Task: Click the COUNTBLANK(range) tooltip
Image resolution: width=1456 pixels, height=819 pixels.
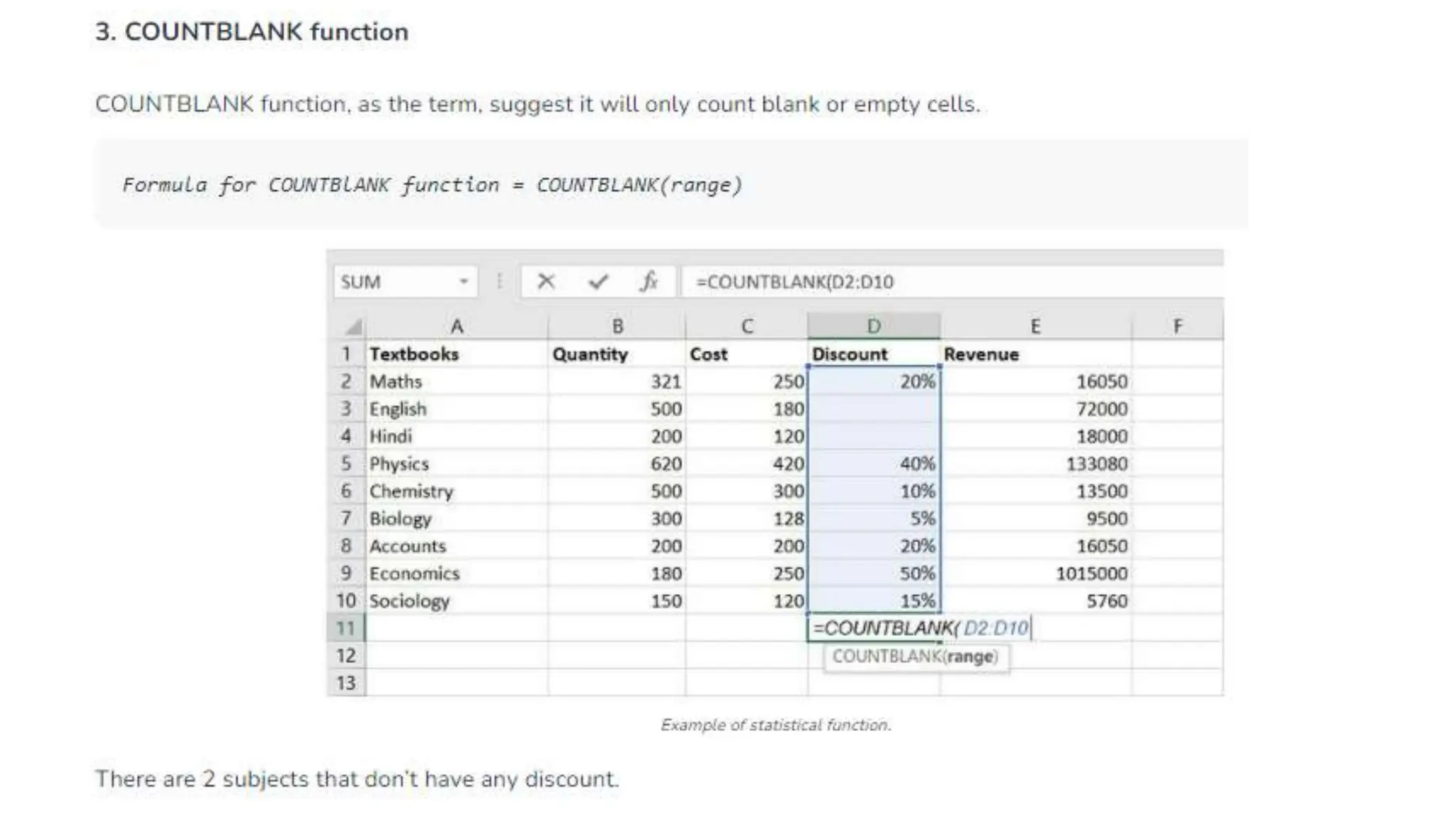Action: pyautogui.click(x=915, y=656)
